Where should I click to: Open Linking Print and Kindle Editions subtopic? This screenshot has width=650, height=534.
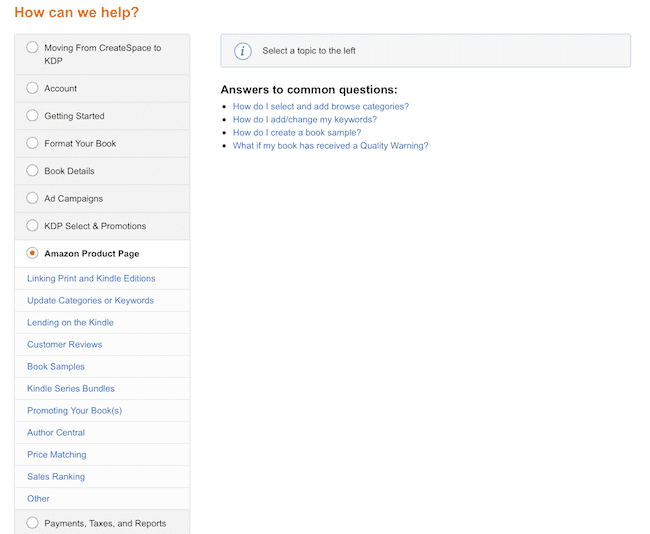(x=91, y=278)
